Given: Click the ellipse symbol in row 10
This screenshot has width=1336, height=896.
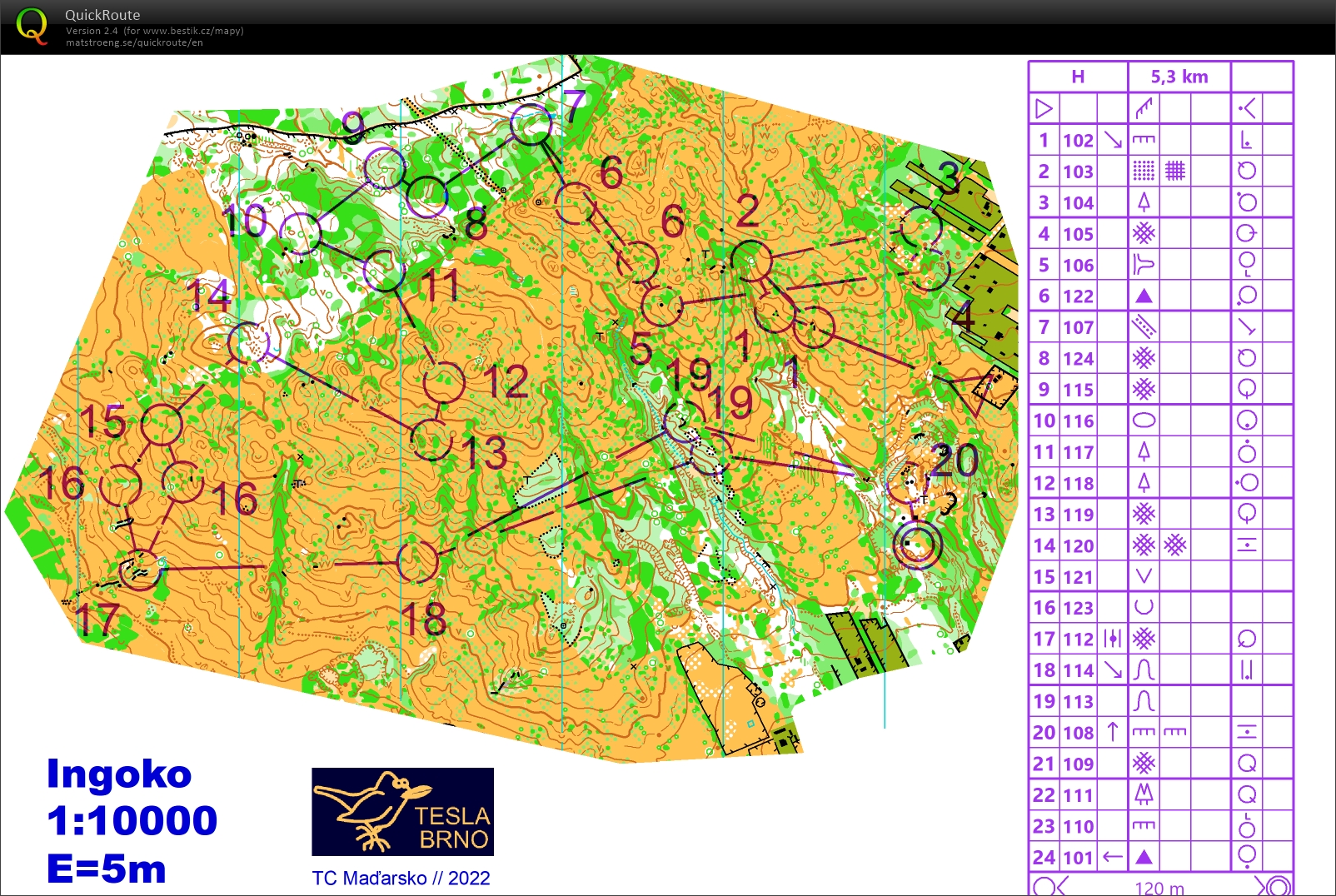Looking at the screenshot, I should click(x=1144, y=421).
